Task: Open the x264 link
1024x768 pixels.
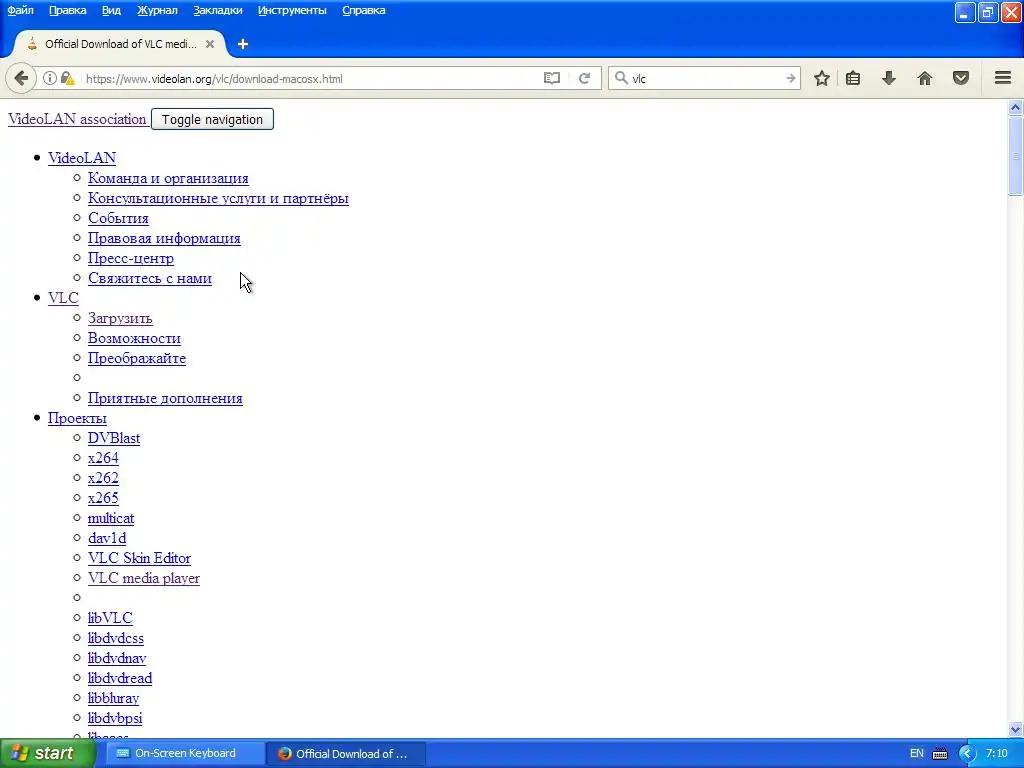Action: (x=103, y=458)
